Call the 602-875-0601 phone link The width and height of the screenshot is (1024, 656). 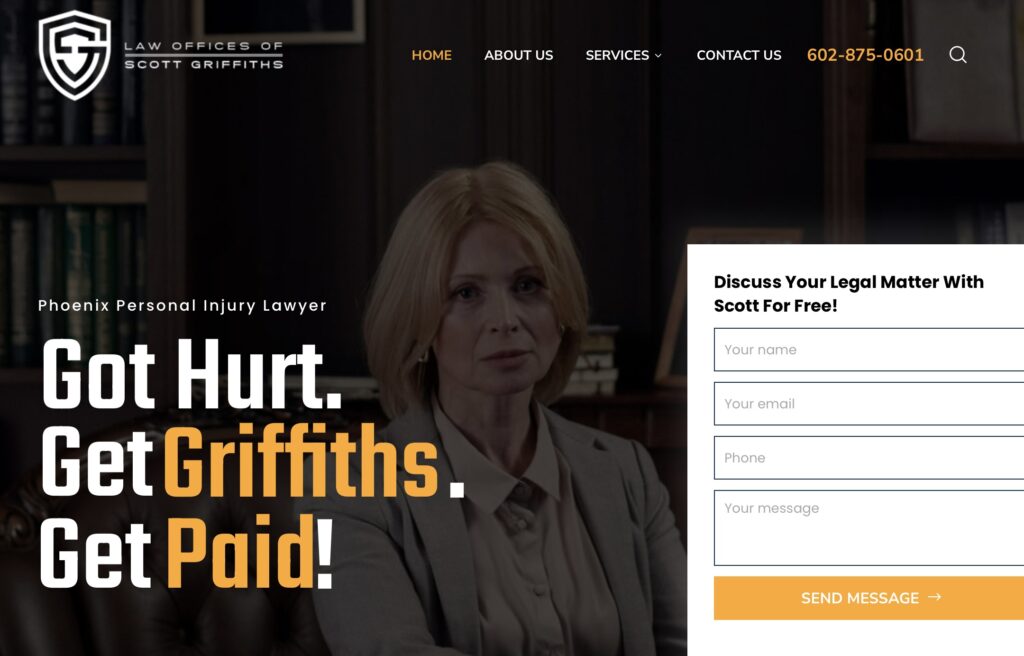[865, 55]
